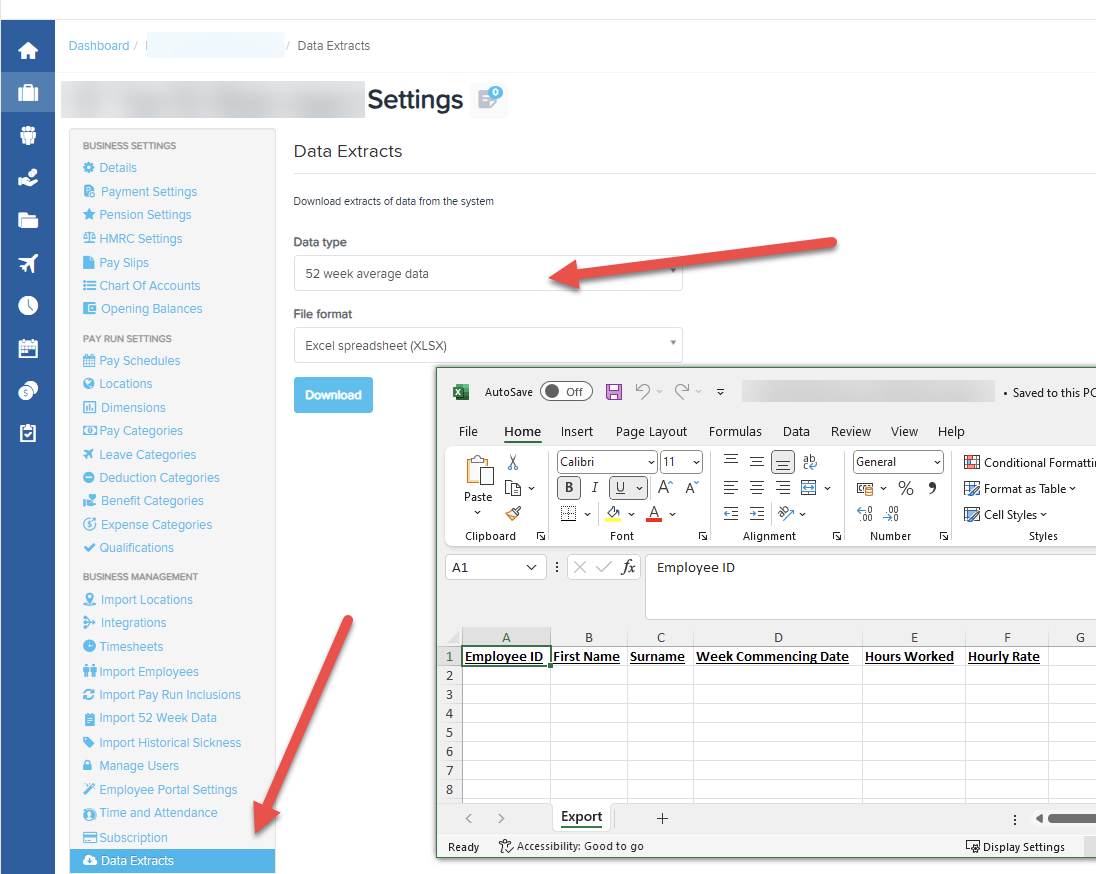The width and height of the screenshot is (1096, 874).
Task: Click the percent style icon
Action: click(x=906, y=488)
